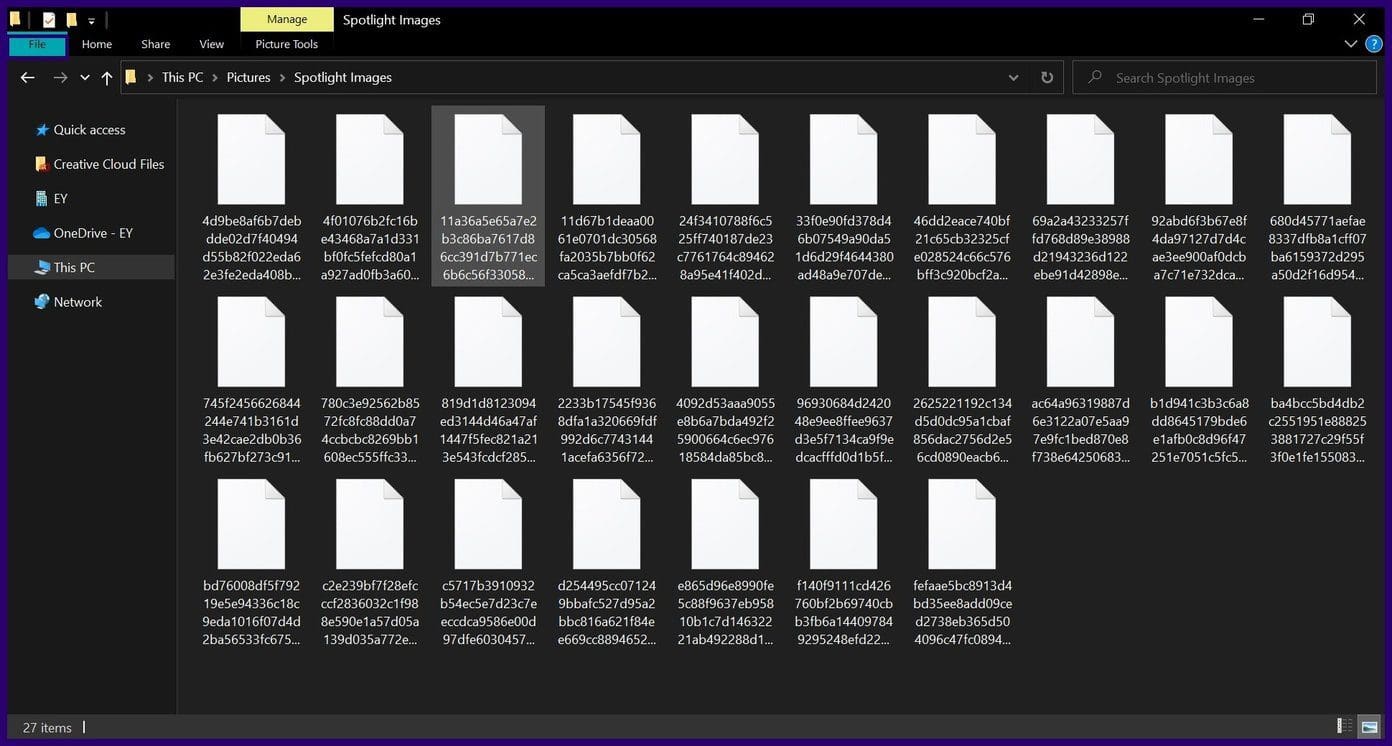The height and width of the screenshot is (746, 1392).
Task: Click Spotlight Images in address path
Action: point(343,77)
